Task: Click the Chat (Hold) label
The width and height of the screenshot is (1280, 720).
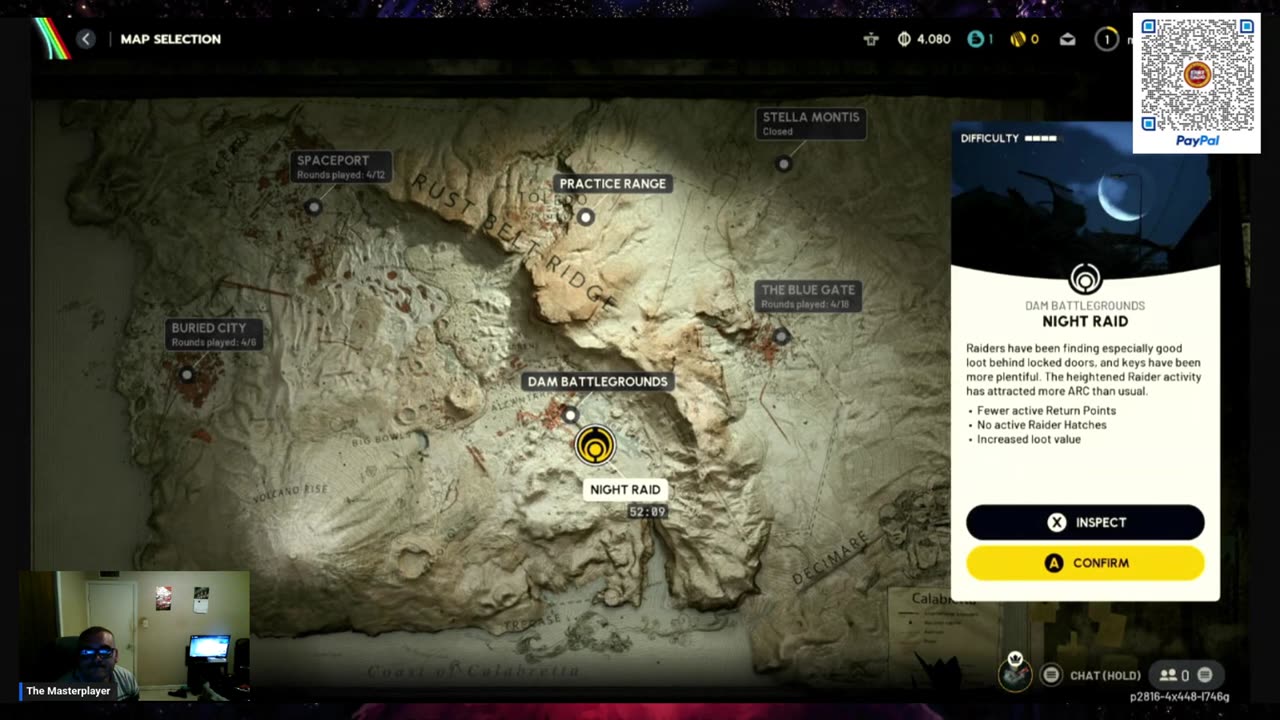Action: click(x=1105, y=675)
